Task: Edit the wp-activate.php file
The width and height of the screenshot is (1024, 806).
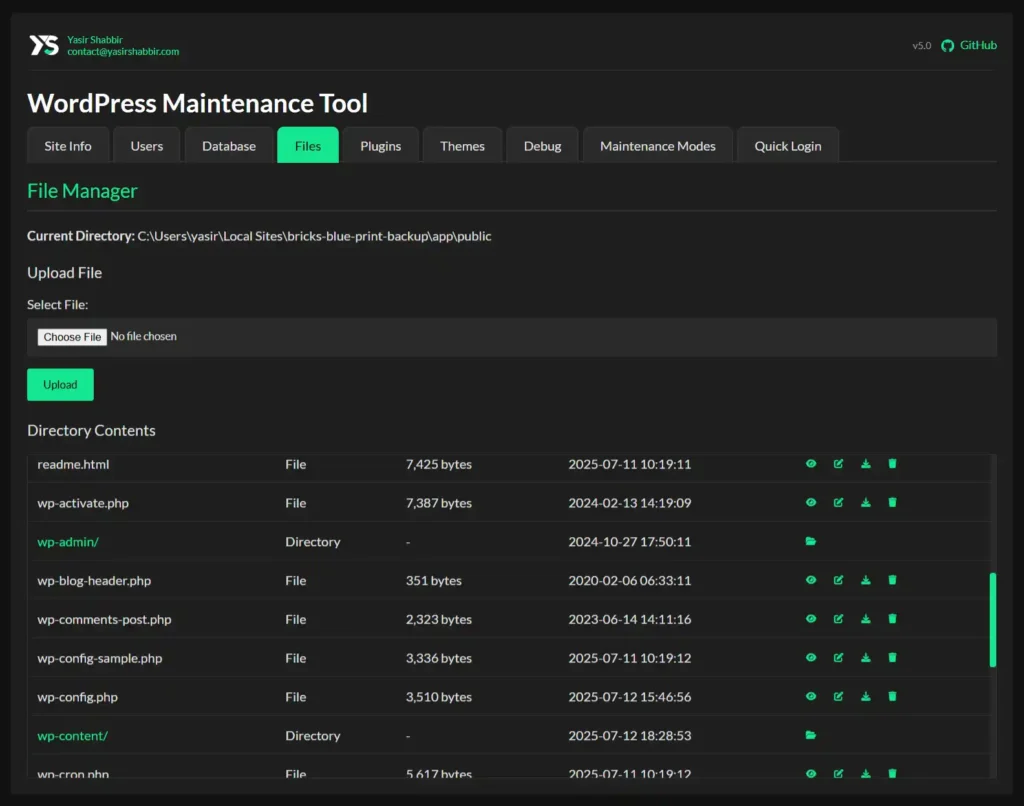Action: point(839,502)
